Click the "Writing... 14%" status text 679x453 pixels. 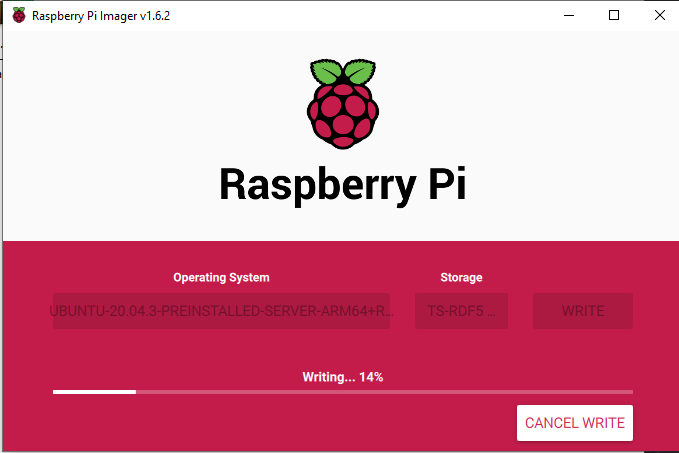[343, 377]
